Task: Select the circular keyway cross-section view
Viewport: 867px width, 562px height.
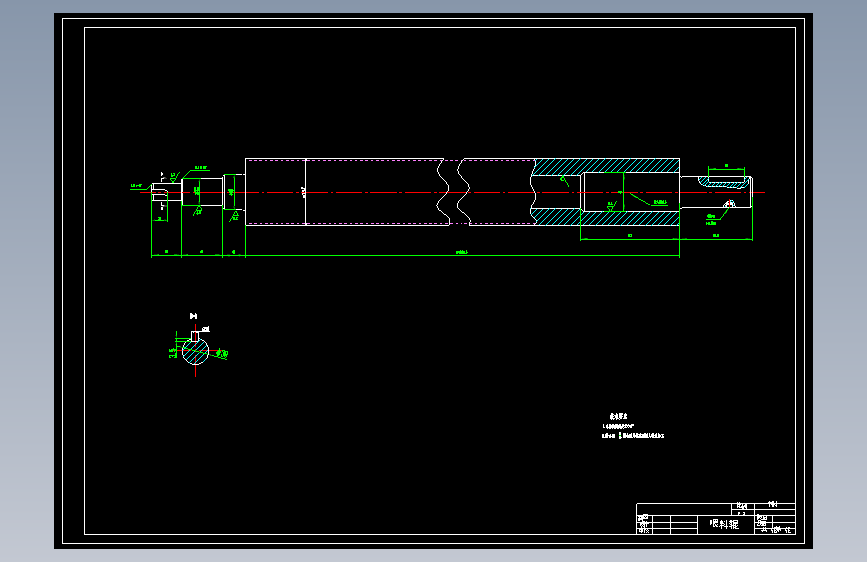Action: point(195,351)
